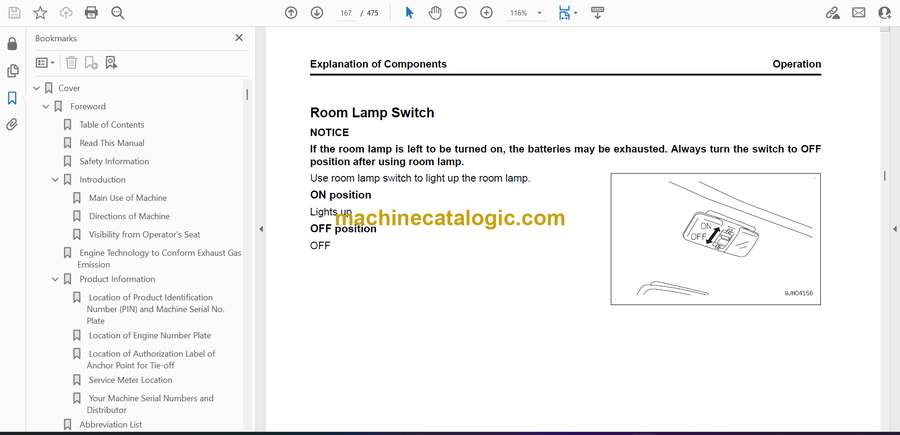Open the find text search tool
900x435 pixels.
[118, 13]
